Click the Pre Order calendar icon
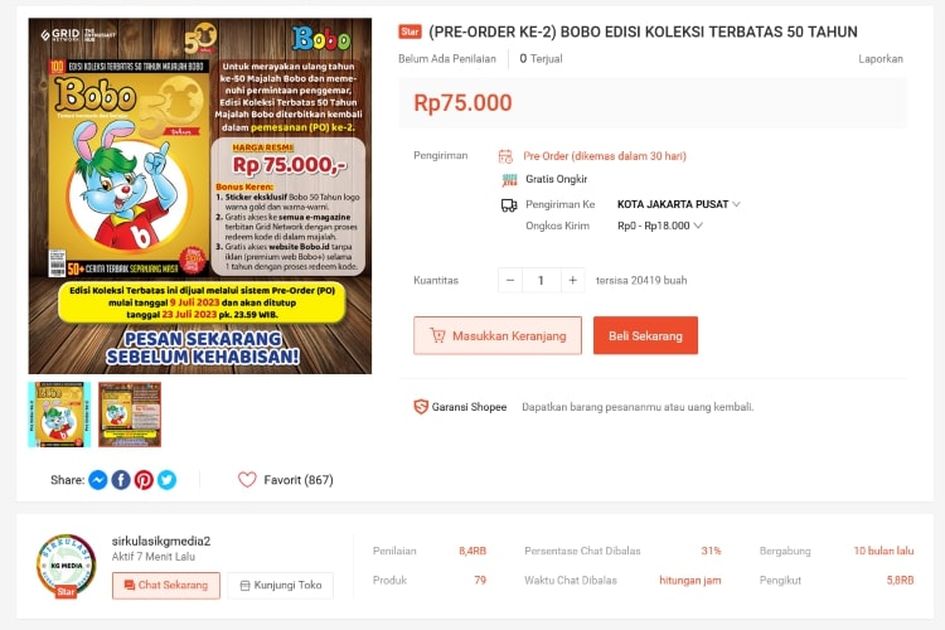Viewport: 945px width, 630px height. 505,157
